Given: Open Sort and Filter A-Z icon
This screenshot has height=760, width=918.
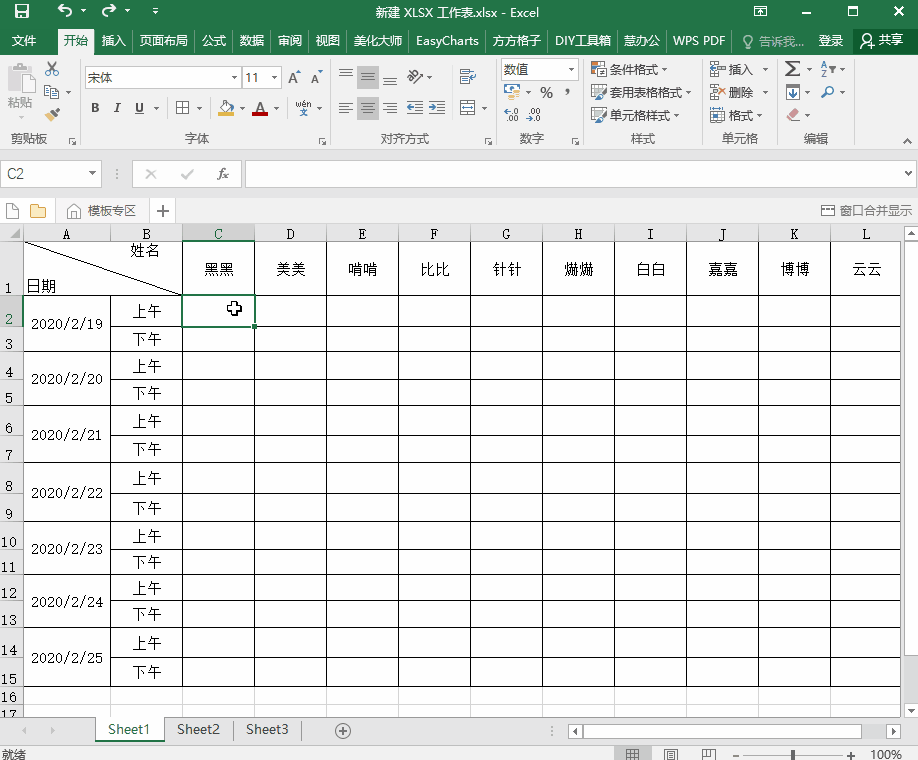Looking at the screenshot, I should tap(827, 69).
